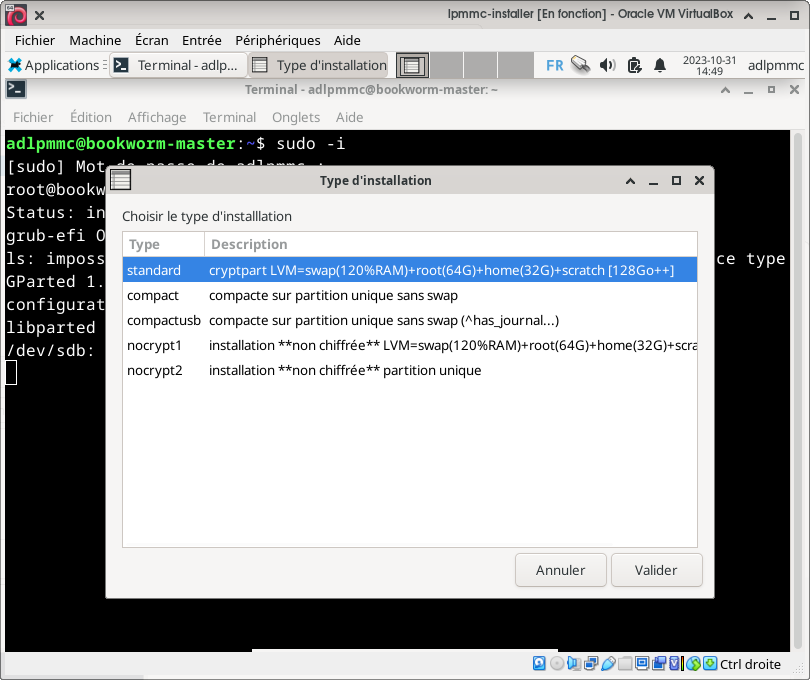Sort list by Description column header
This screenshot has height=680, width=810.
(x=450, y=244)
